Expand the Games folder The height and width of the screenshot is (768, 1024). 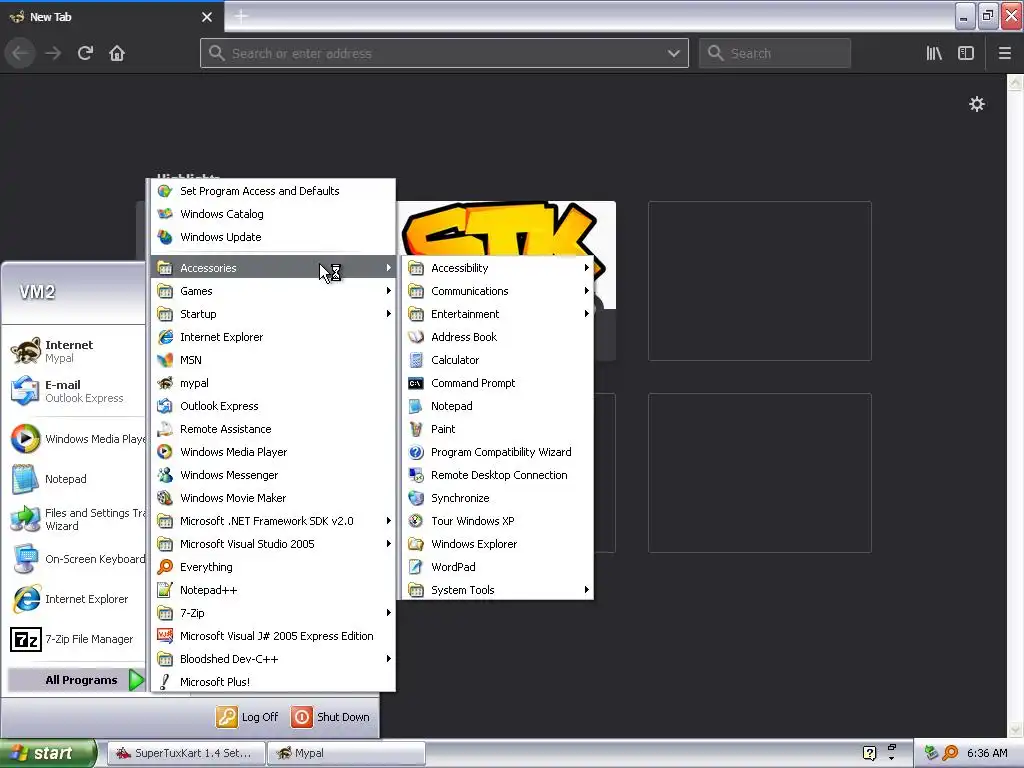pos(273,291)
